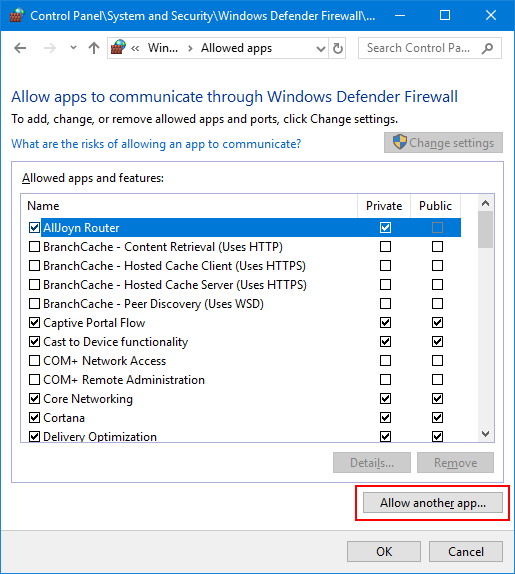Screen dimensions: 515x574
Task: Open the recent locations dropdown arrow
Action: pyautogui.click(x=73, y=48)
